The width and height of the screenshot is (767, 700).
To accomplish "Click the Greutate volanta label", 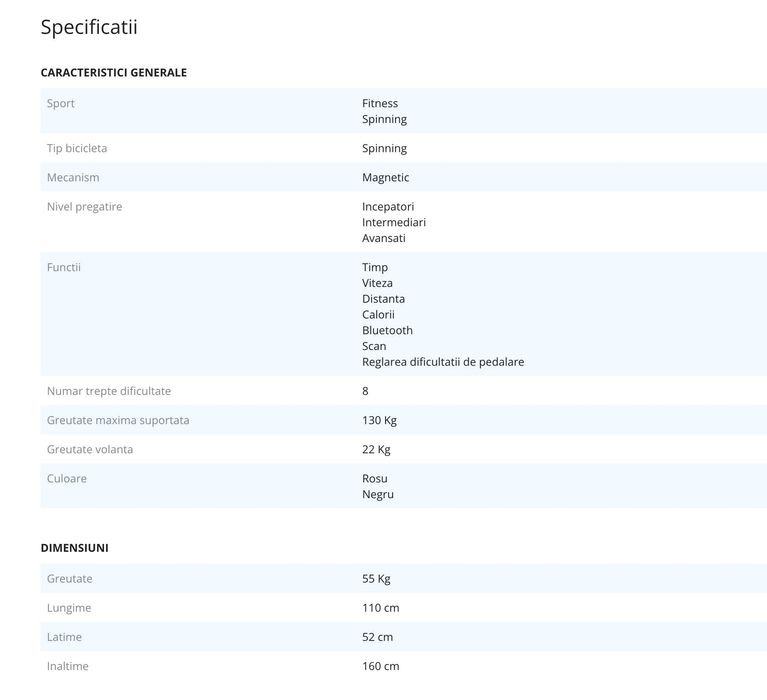I will [90, 450].
